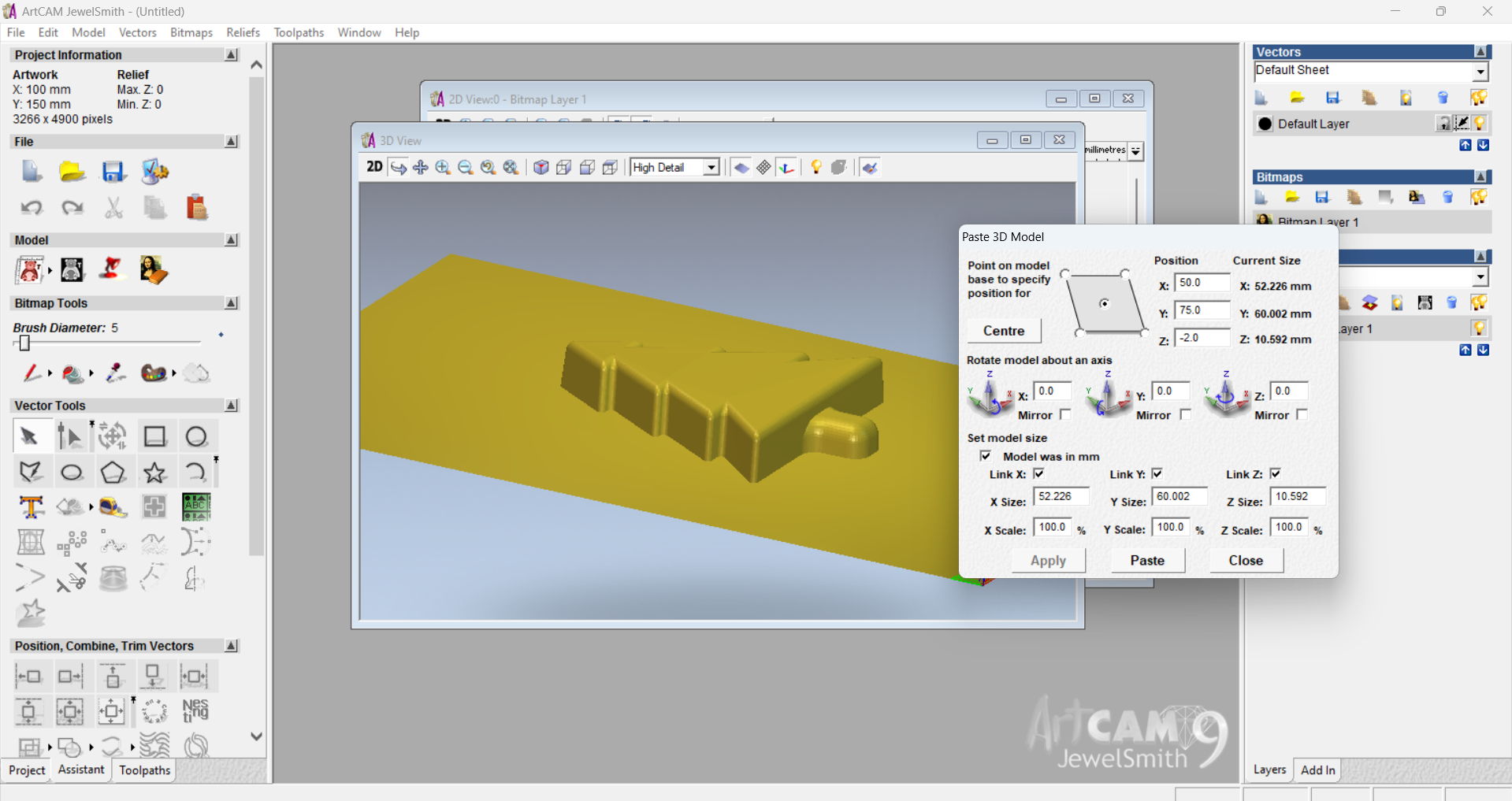
Task: Select the Create Vector Text tool
Action: pos(31,506)
